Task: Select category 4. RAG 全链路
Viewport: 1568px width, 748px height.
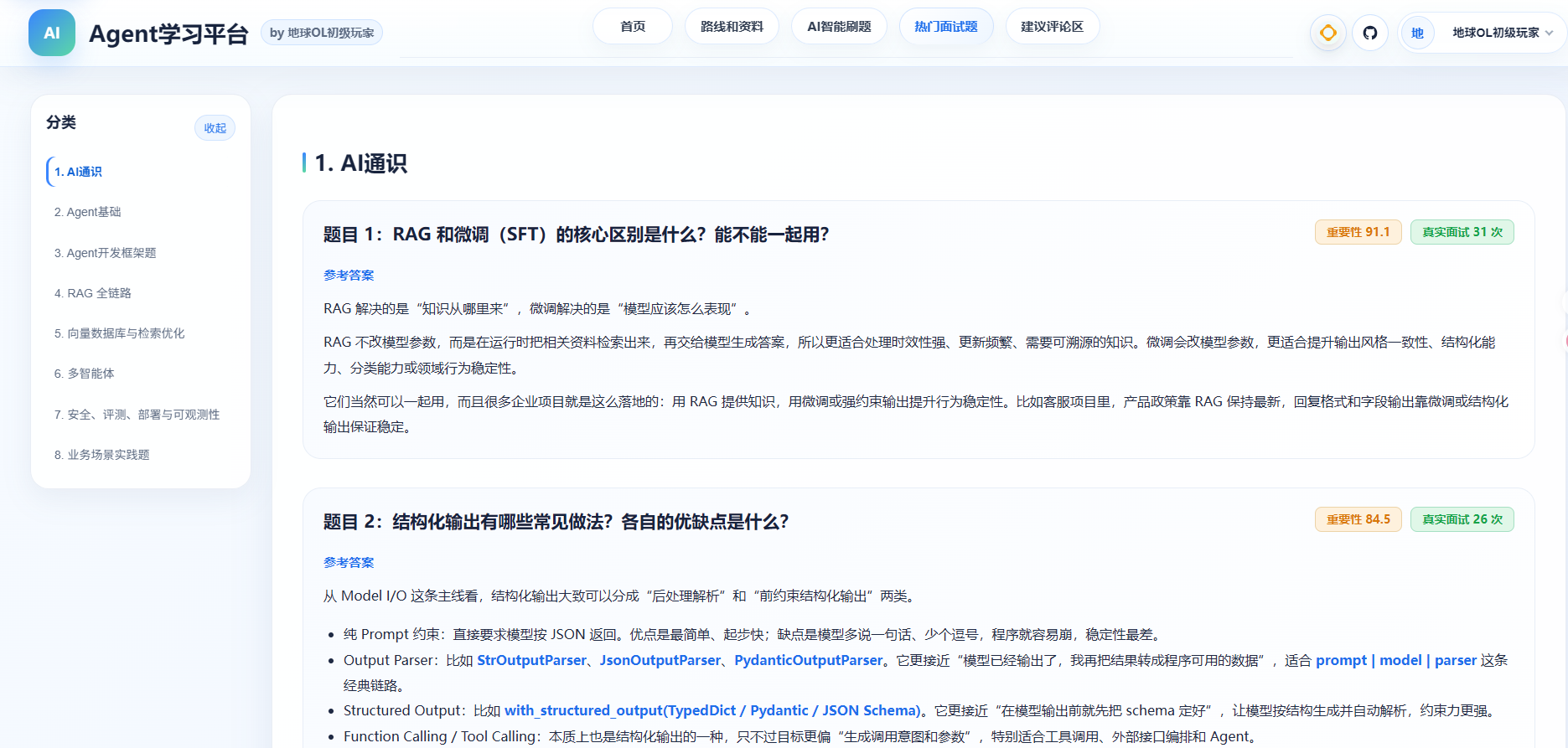Action: tap(141, 293)
